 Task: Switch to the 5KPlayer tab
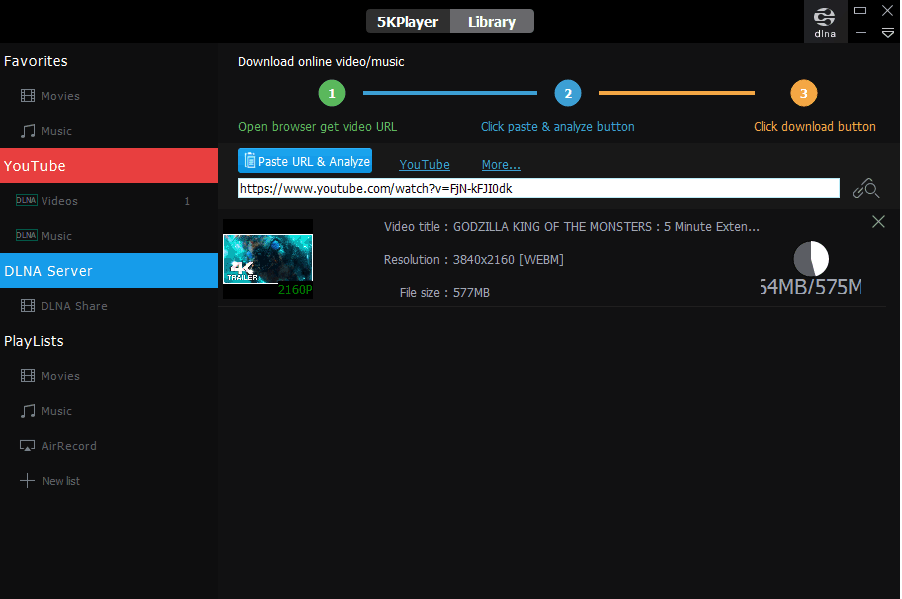pos(408,21)
